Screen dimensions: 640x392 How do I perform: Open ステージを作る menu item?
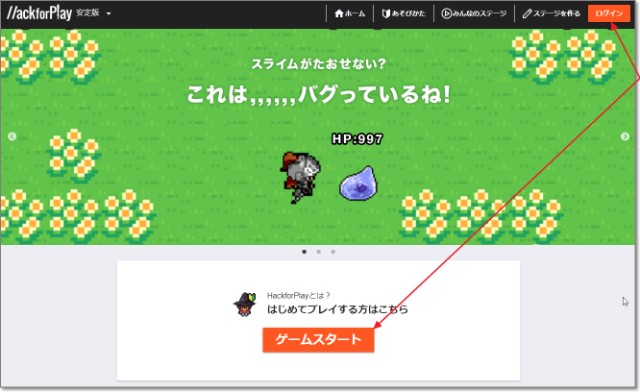(551, 13)
